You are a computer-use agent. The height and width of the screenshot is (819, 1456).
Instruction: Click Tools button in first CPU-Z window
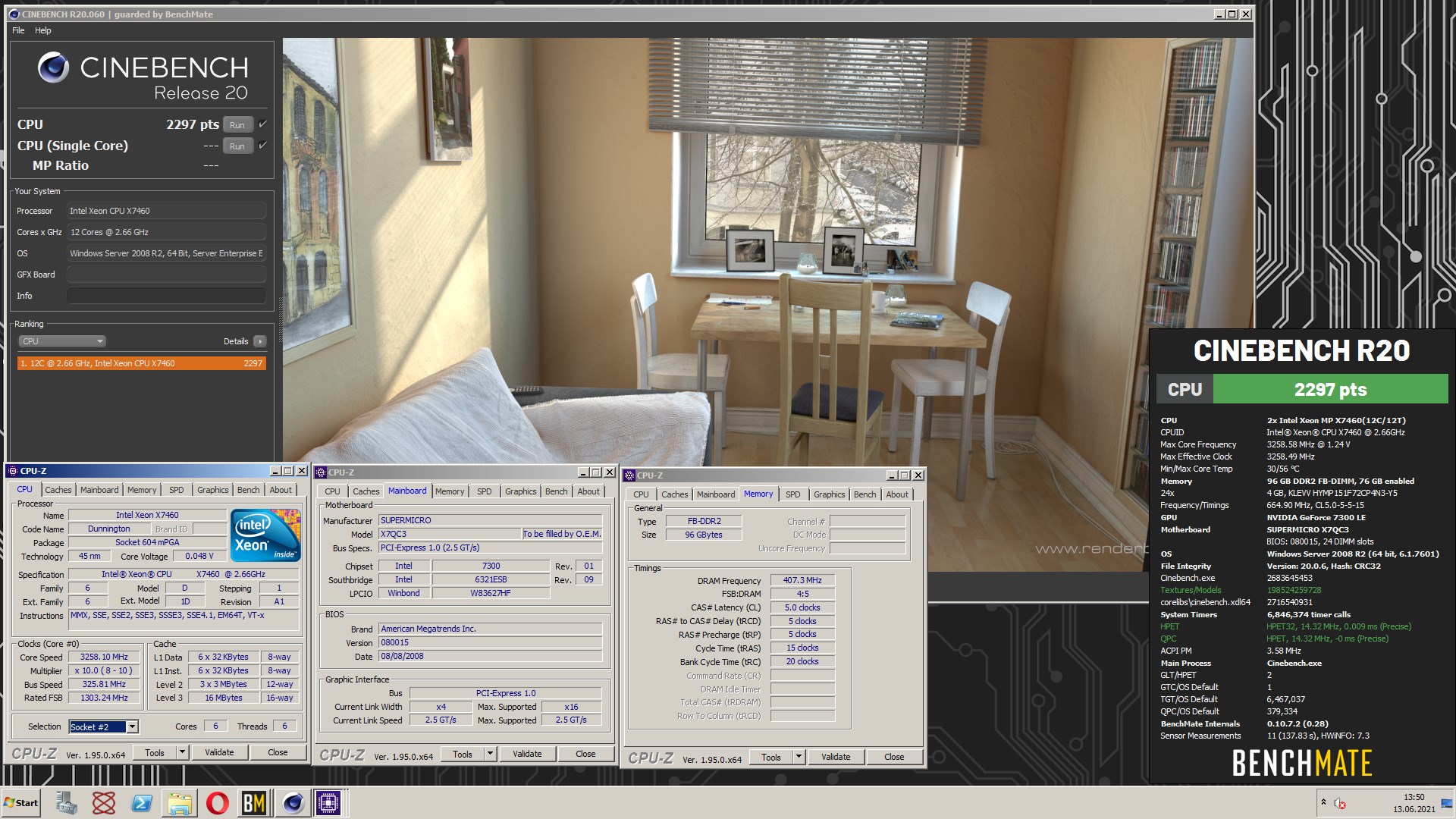point(155,752)
